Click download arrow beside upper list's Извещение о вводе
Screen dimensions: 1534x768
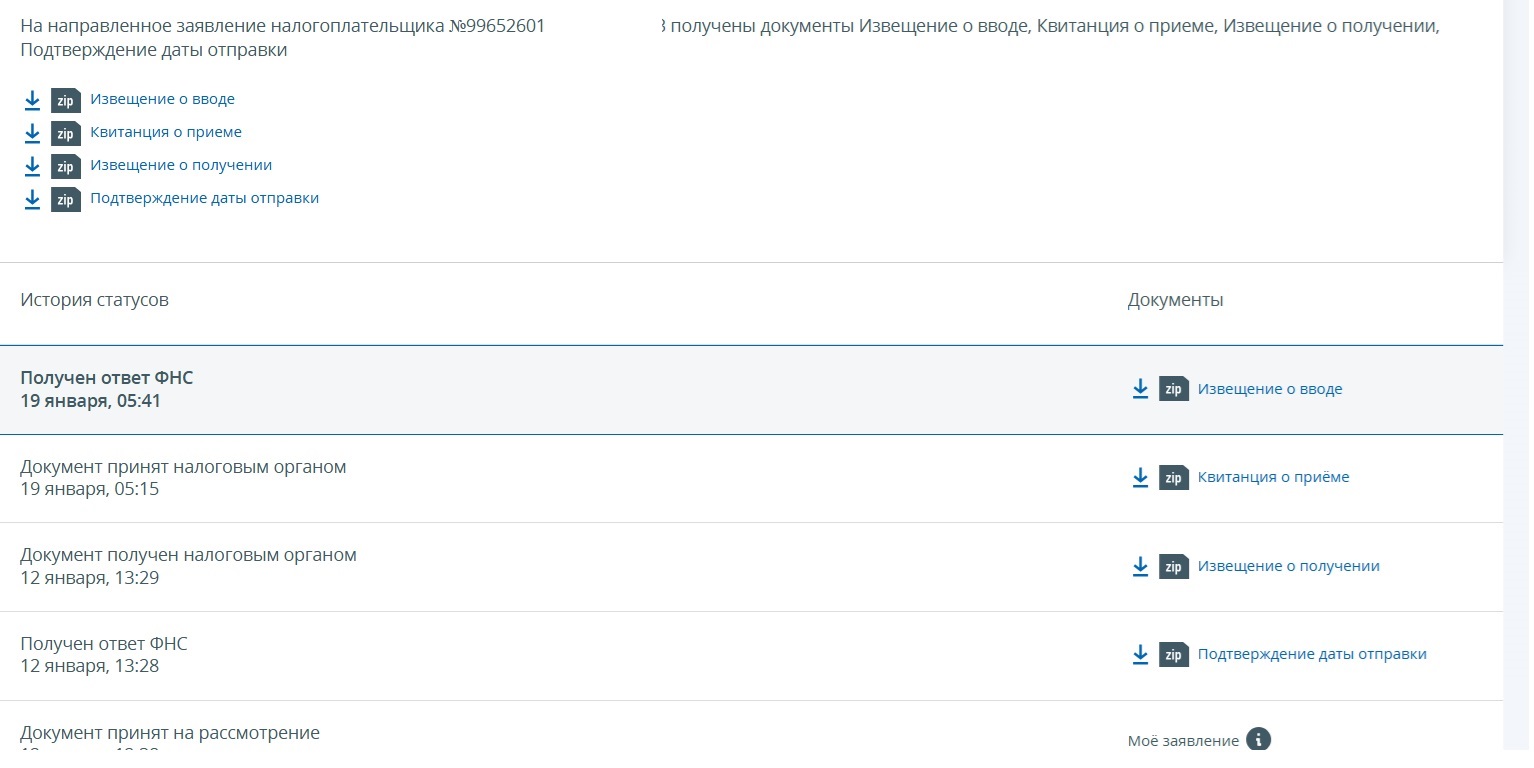click(32, 100)
